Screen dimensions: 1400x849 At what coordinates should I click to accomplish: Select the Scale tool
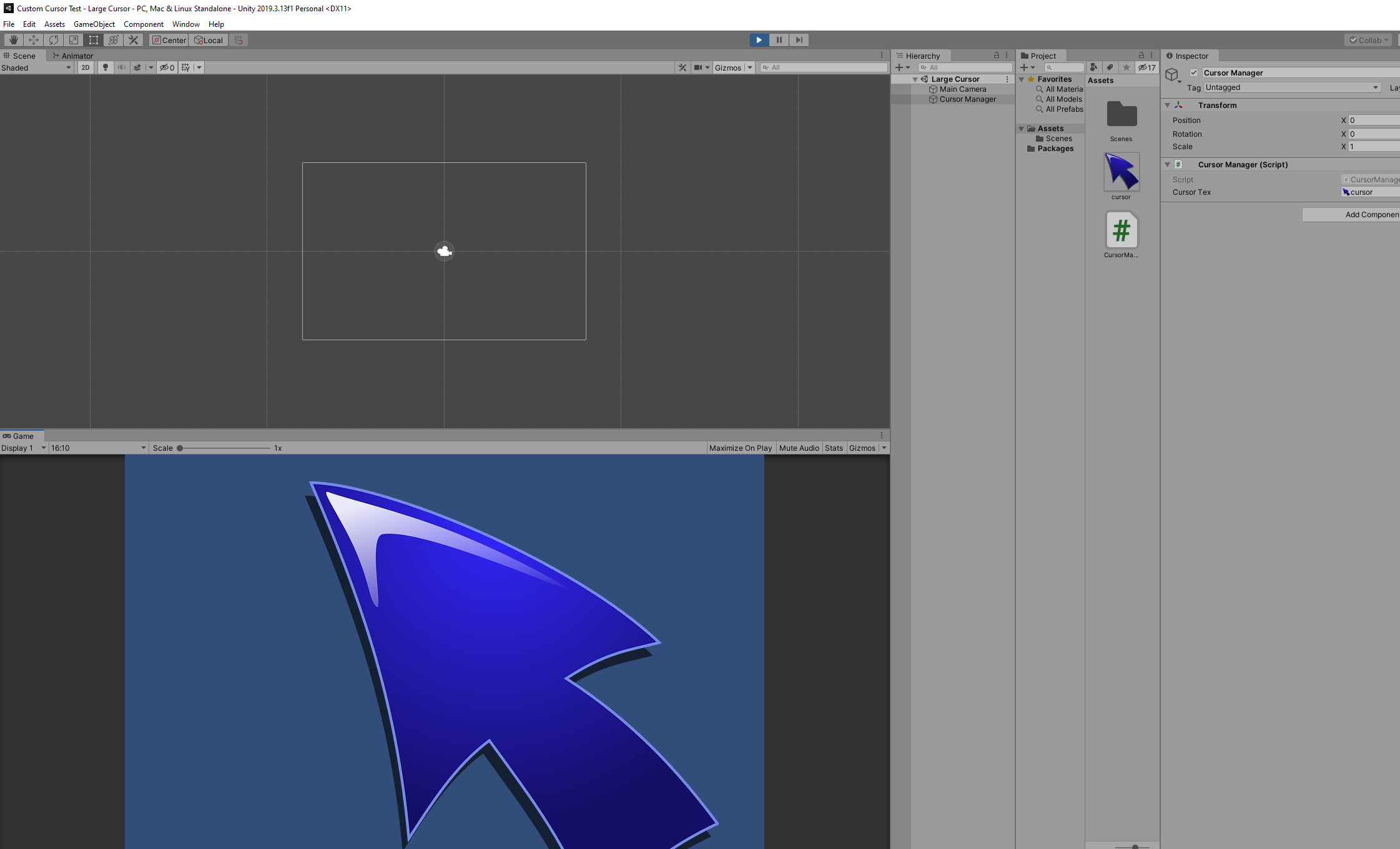74,40
